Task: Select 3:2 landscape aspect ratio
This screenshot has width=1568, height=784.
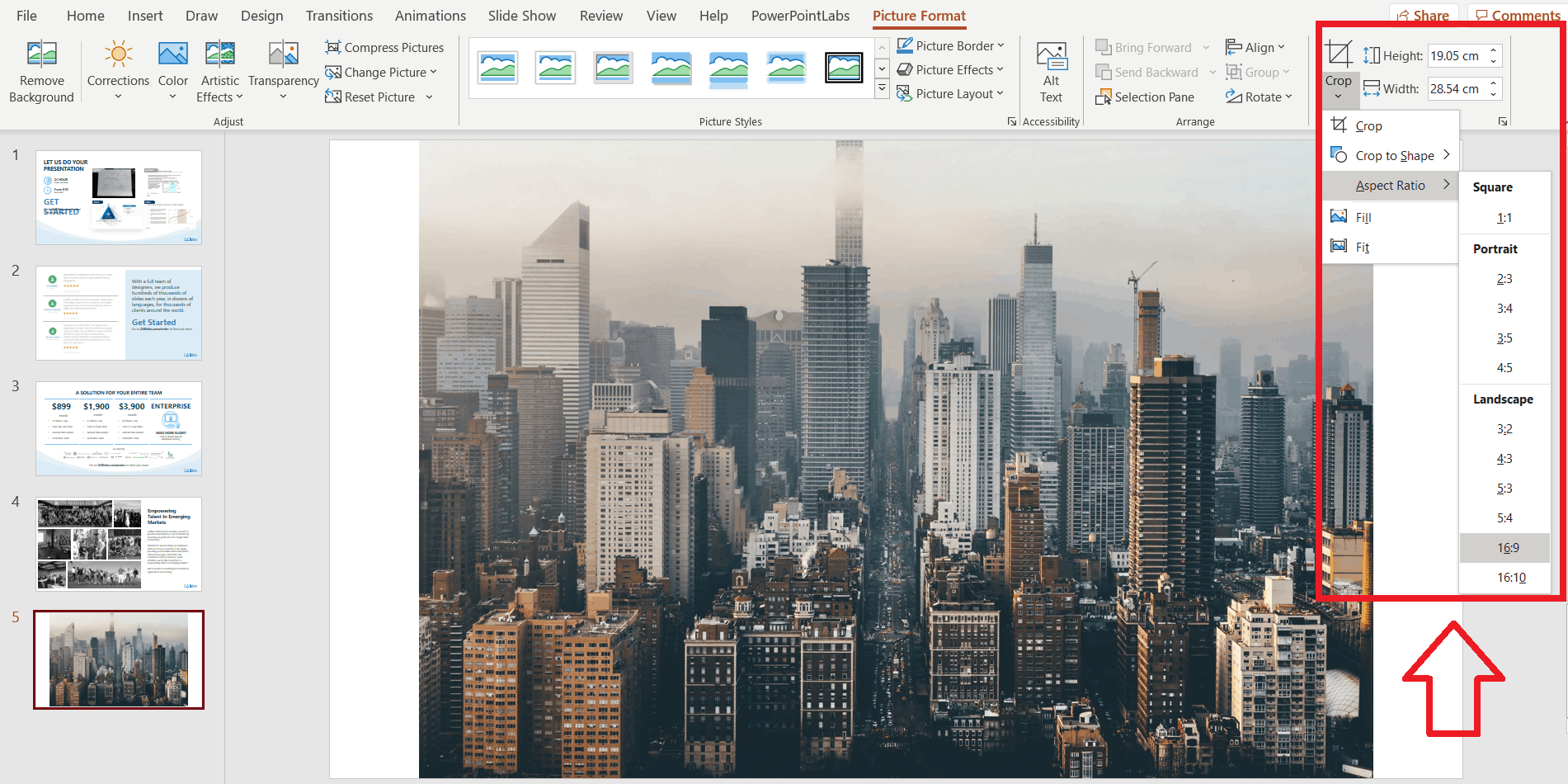Action: point(1504,429)
